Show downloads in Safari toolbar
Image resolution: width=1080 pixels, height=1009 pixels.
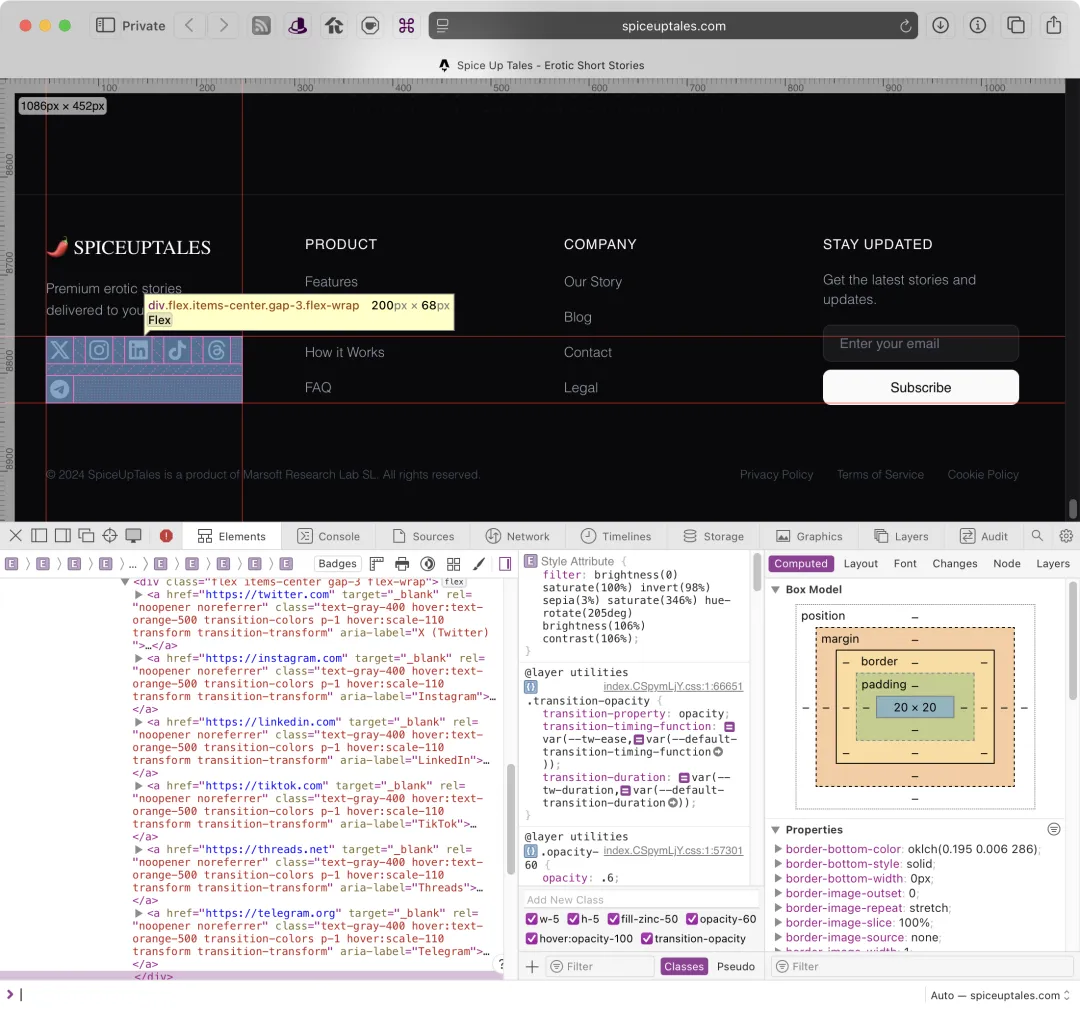click(940, 25)
